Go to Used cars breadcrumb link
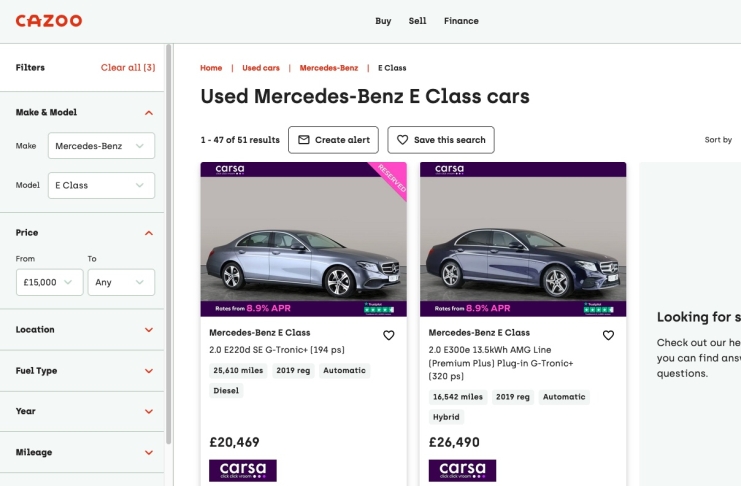741x486 pixels. (x=261, y=68)
